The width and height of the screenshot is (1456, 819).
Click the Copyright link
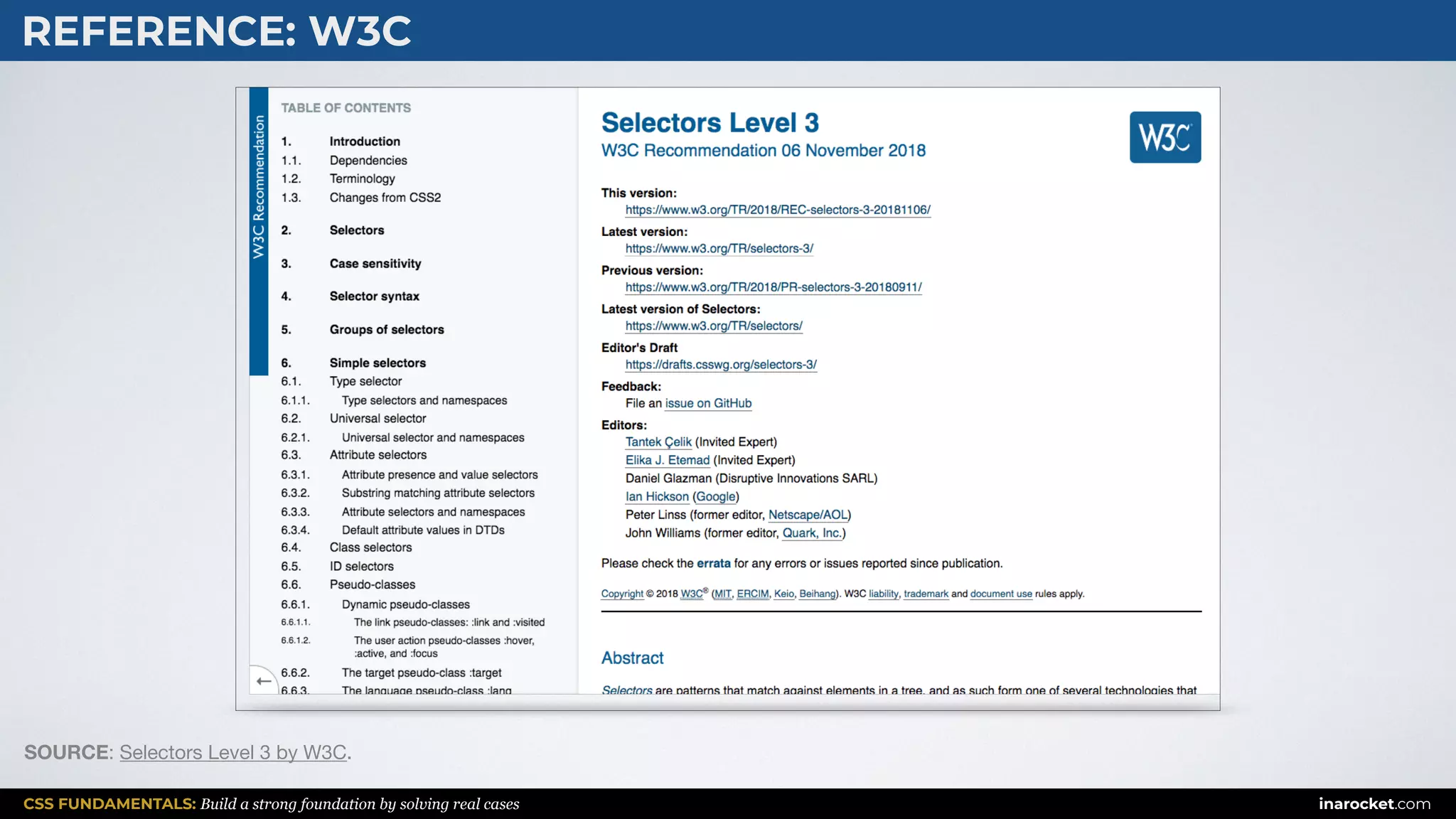622,594
